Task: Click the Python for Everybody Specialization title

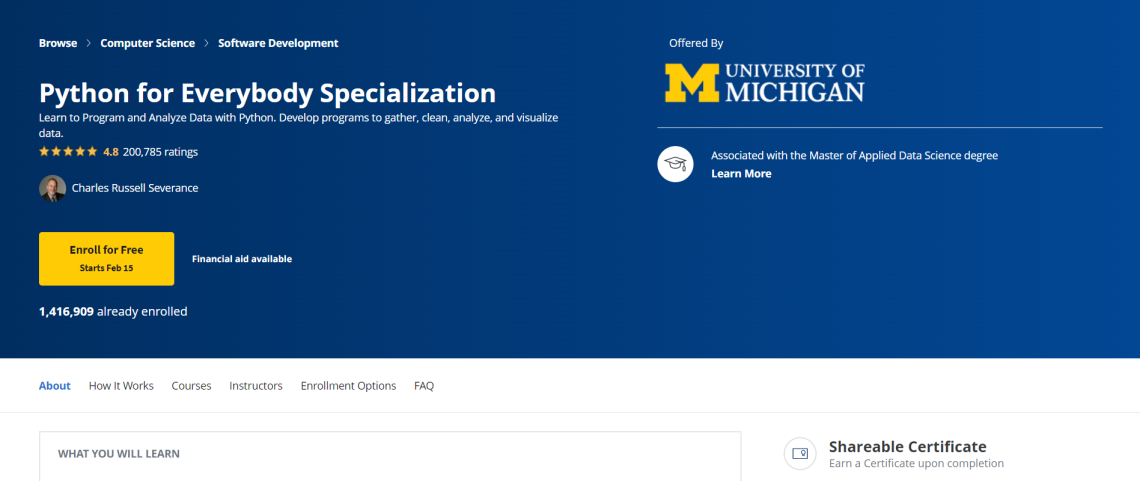Action: (268, 94)
